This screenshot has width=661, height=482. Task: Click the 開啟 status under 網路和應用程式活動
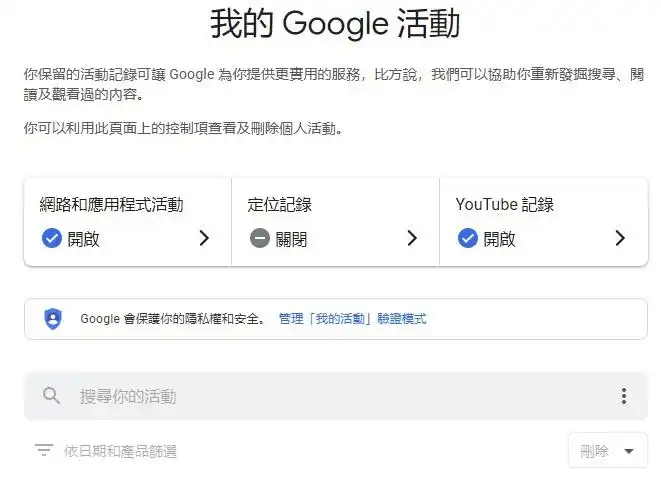click(x=83, y=239)
